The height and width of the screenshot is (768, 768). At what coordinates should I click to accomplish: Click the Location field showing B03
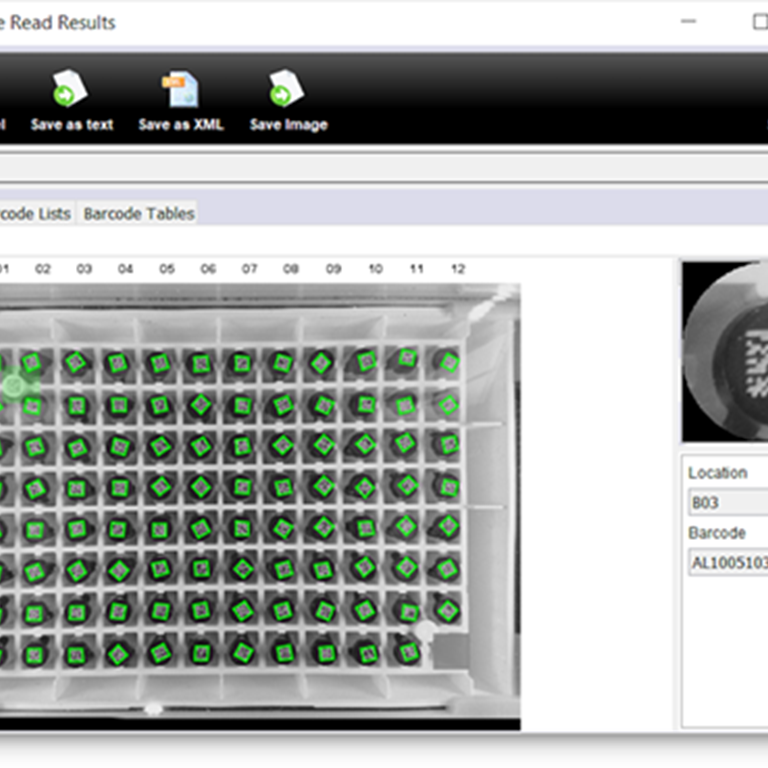pyautogui.click(x=727, y=502)
